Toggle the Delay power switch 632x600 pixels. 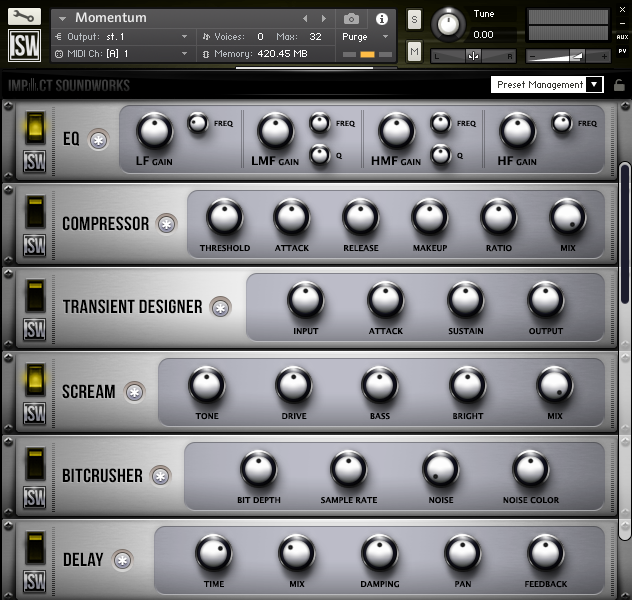(35, 548)
